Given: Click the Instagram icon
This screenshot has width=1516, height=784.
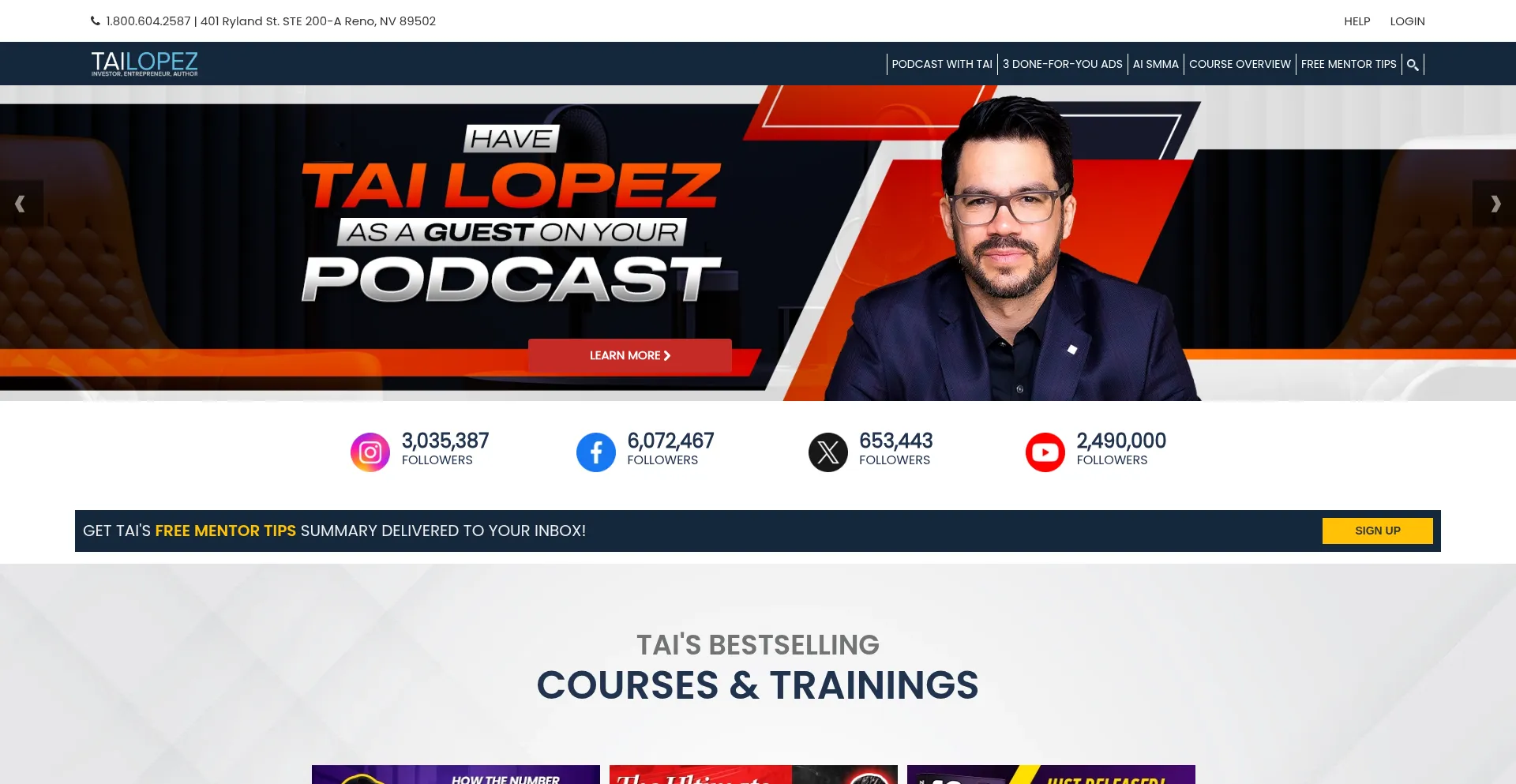Looking at the screenshot, I should click(x=370, y=452).
